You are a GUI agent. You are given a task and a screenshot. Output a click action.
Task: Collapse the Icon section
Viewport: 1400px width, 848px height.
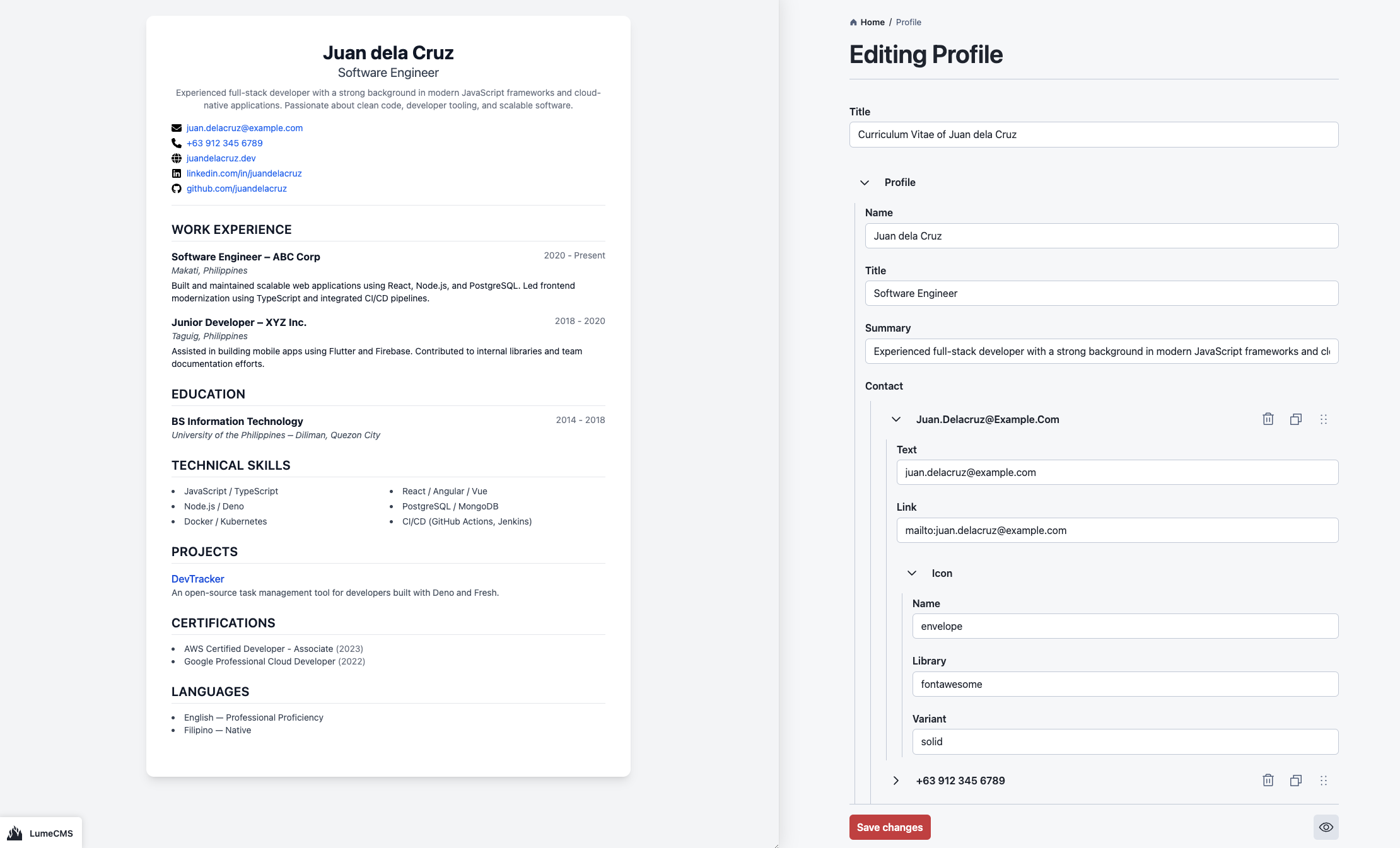pos(912,573)
